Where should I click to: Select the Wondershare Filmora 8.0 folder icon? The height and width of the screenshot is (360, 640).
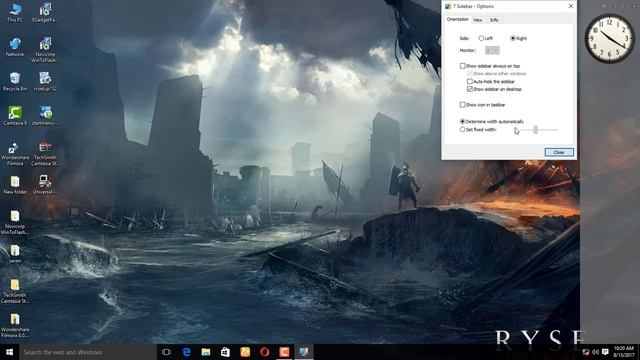click(x=15, y=326)
